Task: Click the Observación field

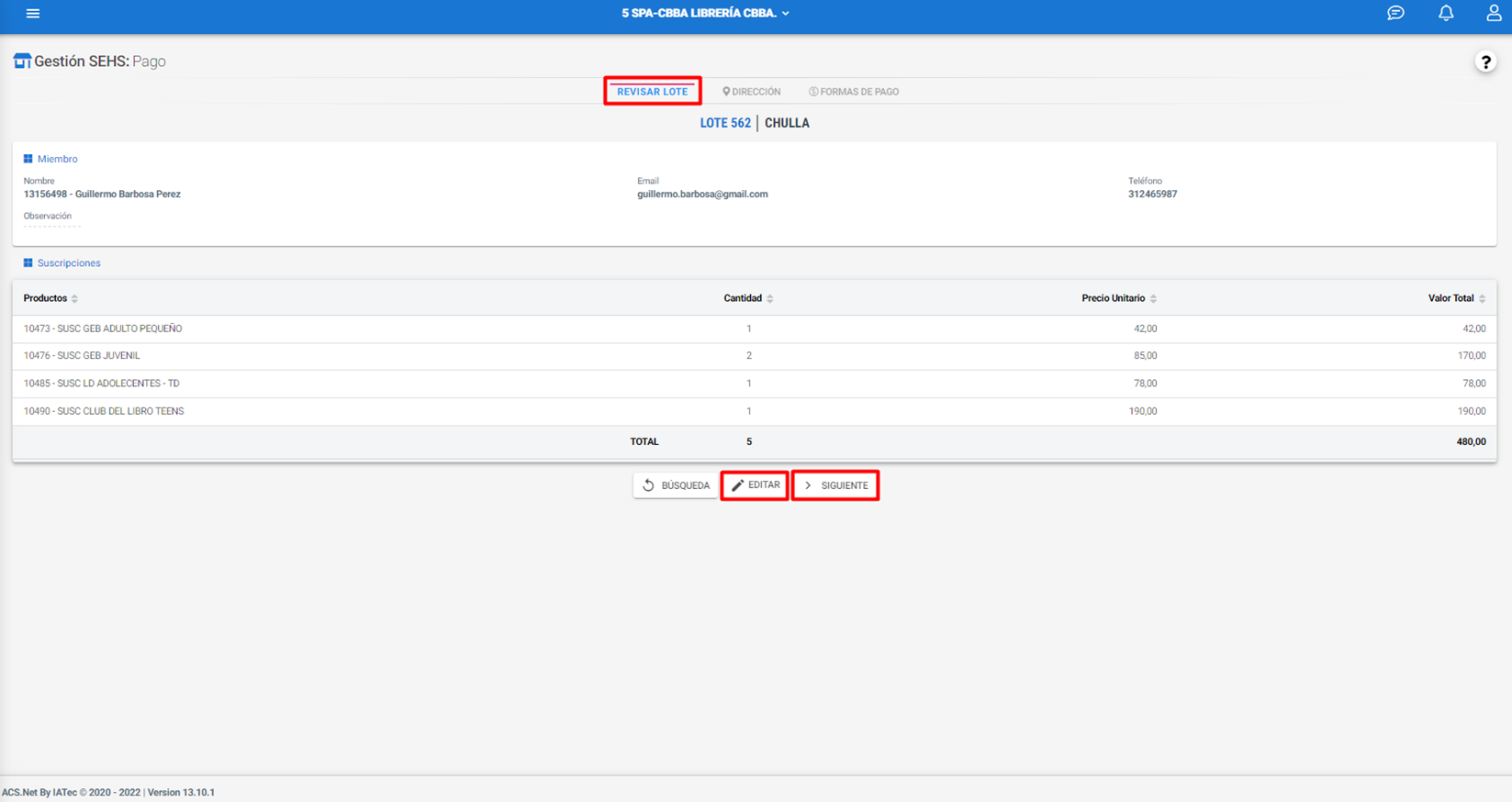Action: (x=51, y=223)
